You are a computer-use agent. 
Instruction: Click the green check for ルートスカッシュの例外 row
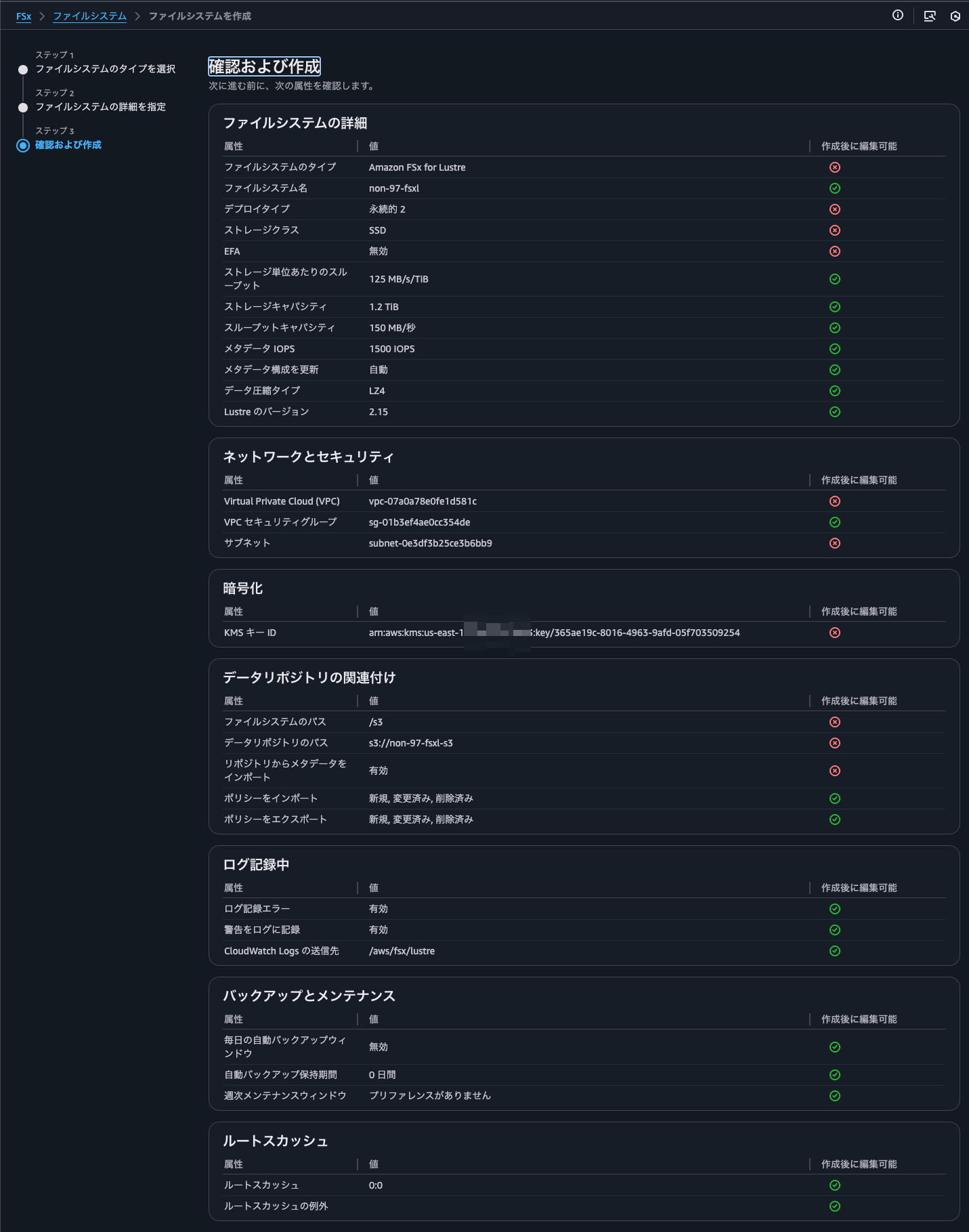[835, 1206]
